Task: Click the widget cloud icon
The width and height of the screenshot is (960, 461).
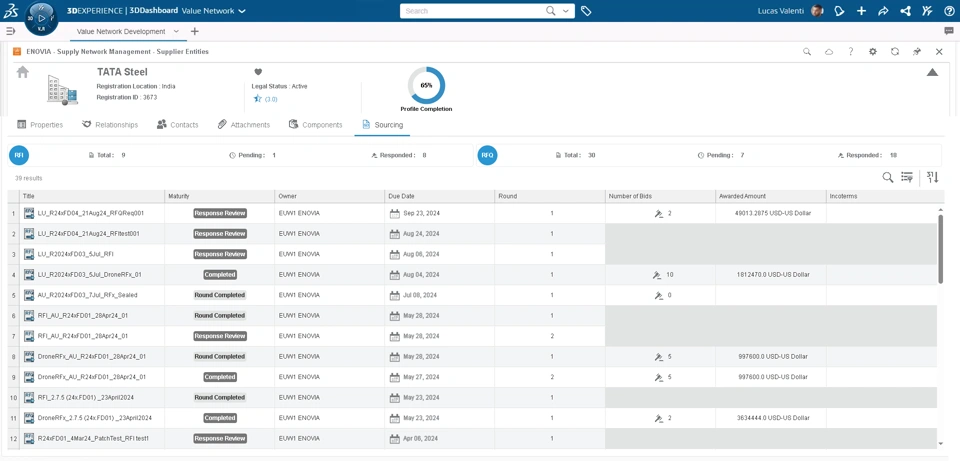Action: tap(828, 52)
